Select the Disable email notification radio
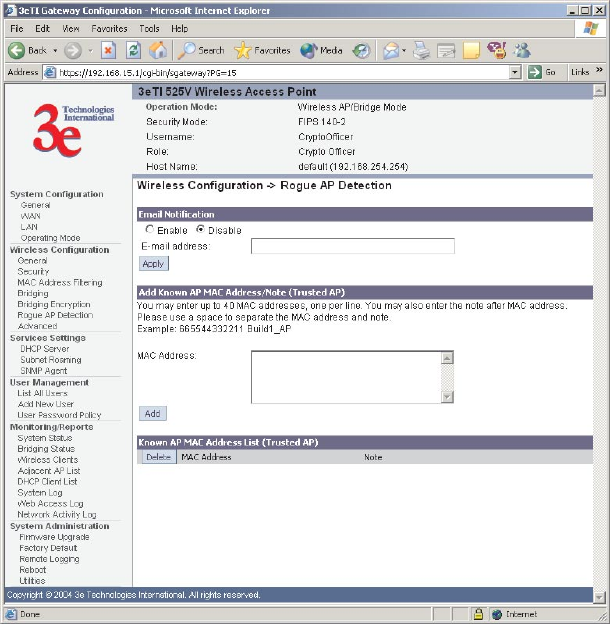This screenshot has height=624, width=610. point(200,229)
